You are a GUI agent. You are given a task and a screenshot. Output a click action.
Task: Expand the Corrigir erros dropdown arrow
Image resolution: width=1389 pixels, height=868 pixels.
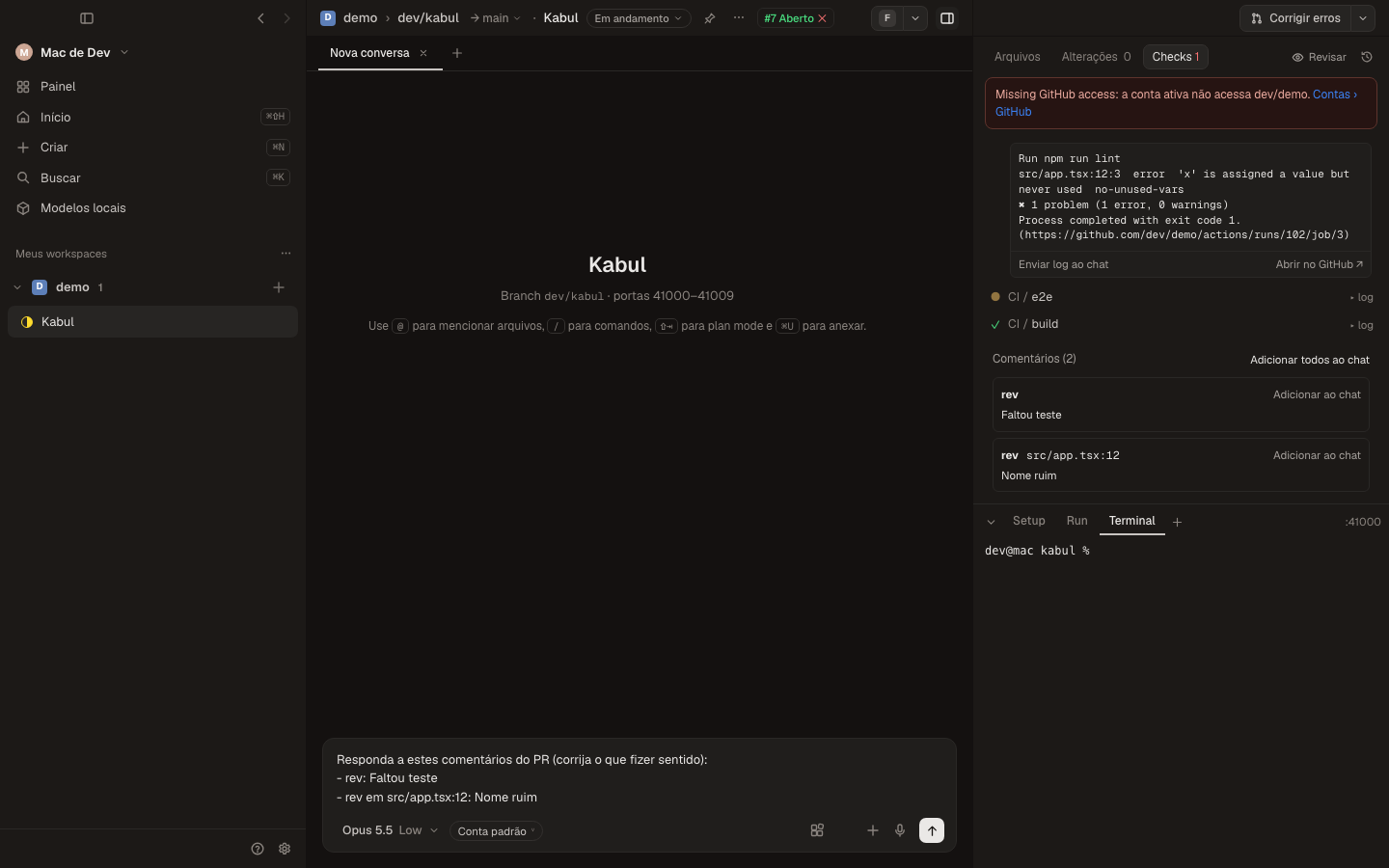pos(1363,18)
